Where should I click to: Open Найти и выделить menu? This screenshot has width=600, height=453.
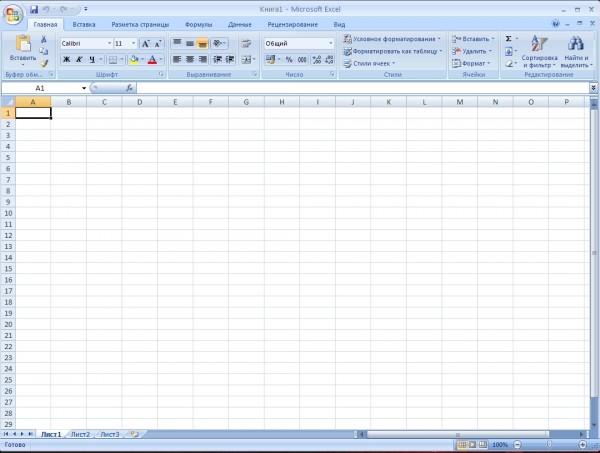pos(576,52)
